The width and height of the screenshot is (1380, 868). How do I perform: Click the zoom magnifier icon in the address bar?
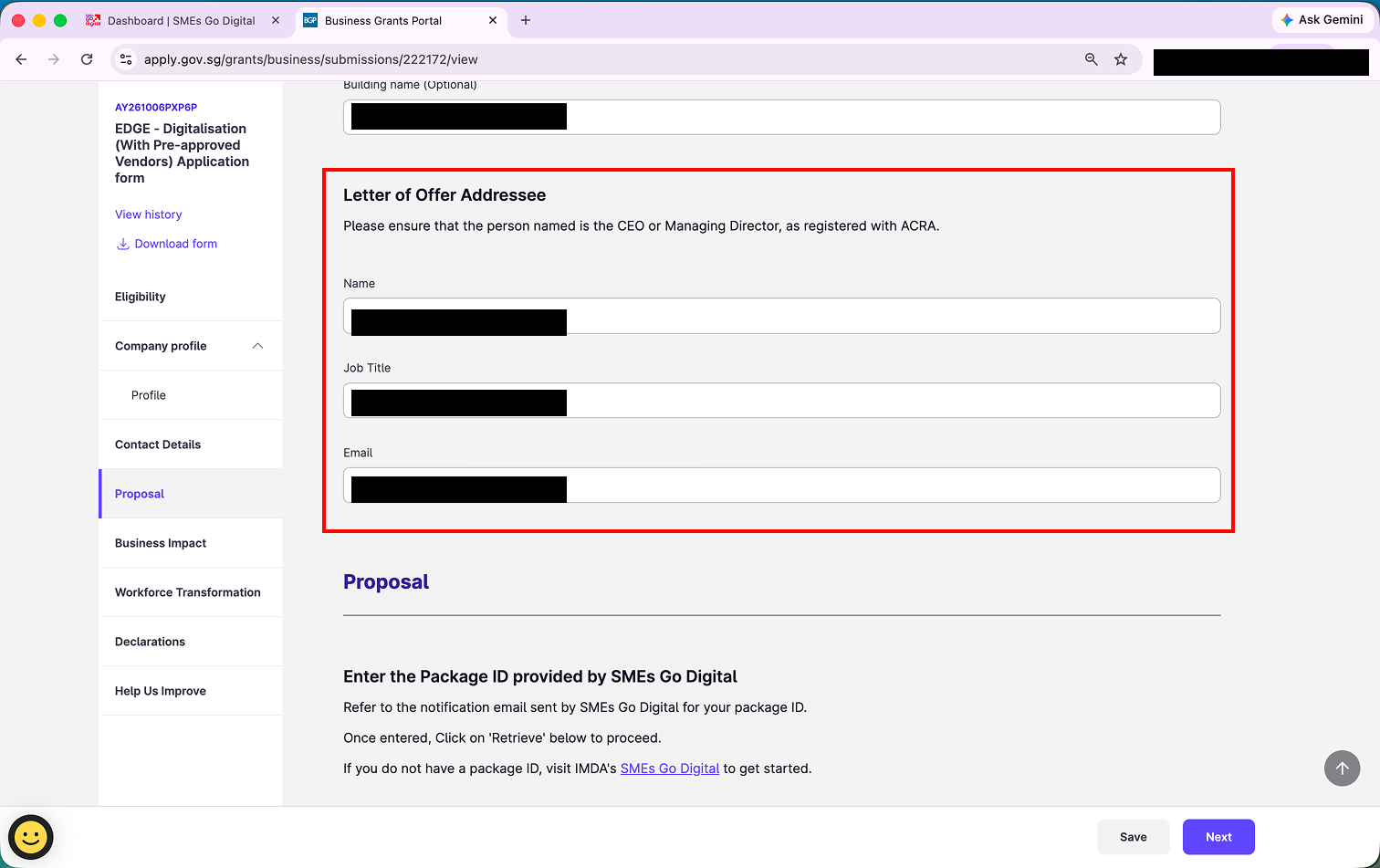pos(1091,59)
